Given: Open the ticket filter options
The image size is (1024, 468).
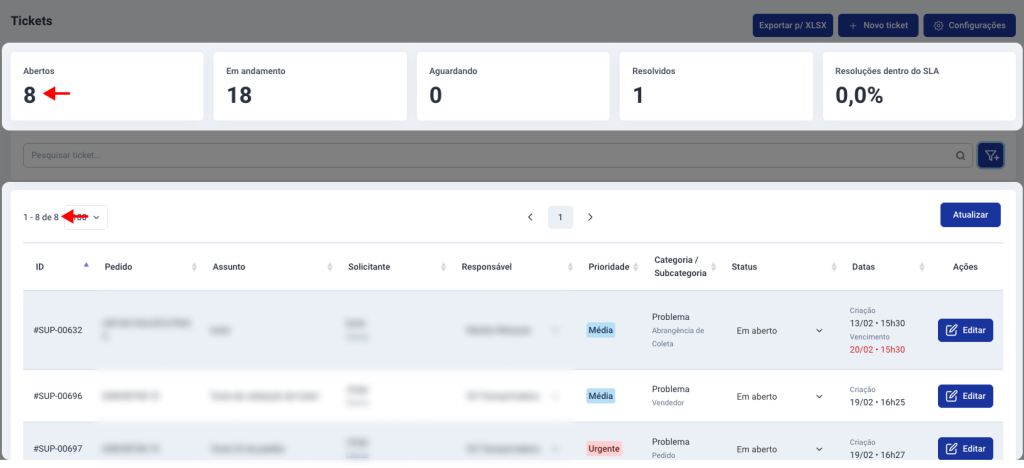Looking at the screenshot, I should [x=991, y=155].
